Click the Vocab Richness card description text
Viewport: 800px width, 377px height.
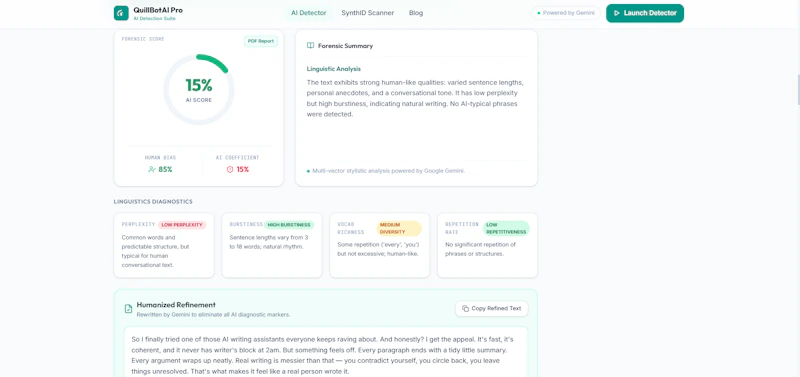pyautogui.click(x=378, y=249)
